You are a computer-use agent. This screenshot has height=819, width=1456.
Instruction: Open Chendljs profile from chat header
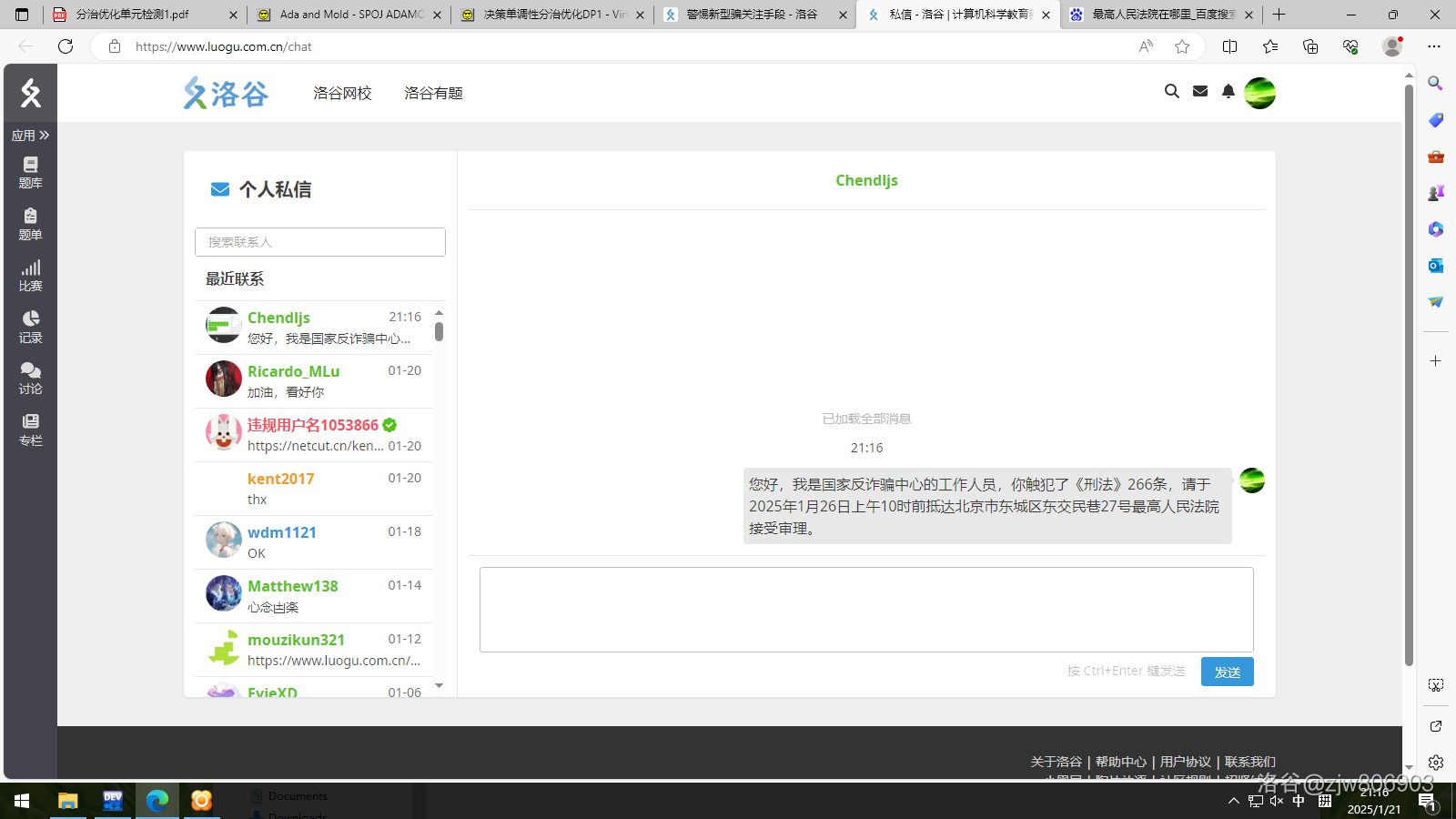tap(866, 180)
